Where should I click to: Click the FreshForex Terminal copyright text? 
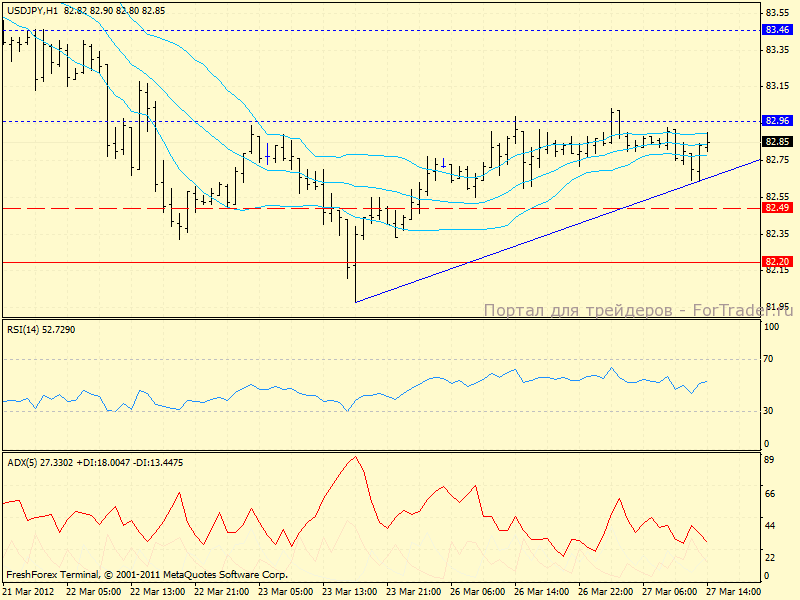[x=147, y=575]
